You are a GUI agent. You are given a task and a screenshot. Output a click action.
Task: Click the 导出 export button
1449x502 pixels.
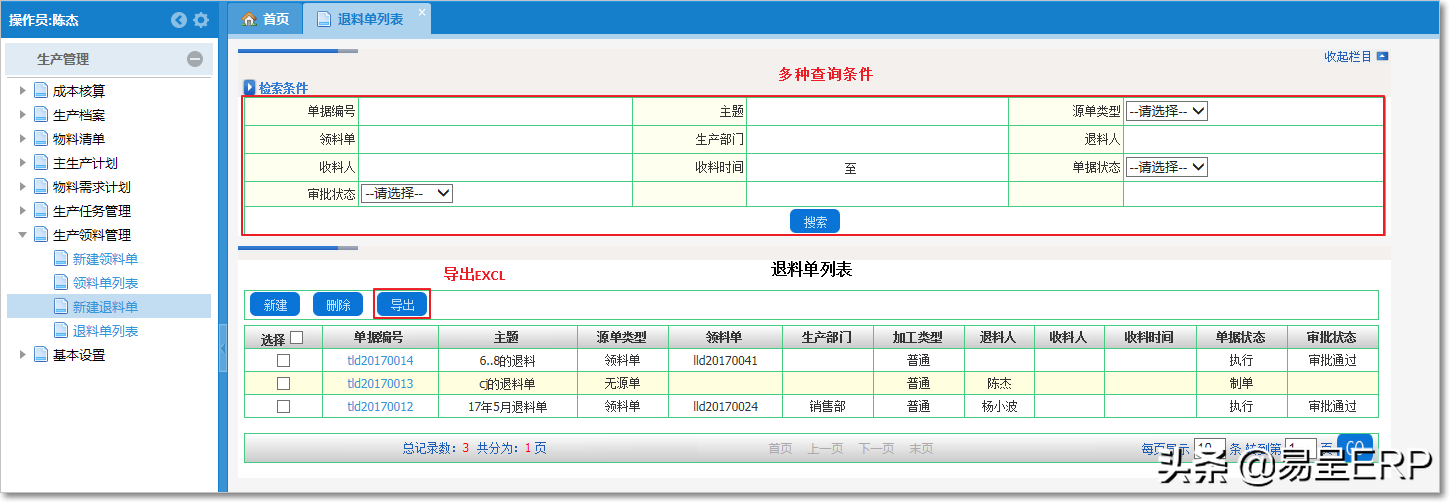point(402,305)
